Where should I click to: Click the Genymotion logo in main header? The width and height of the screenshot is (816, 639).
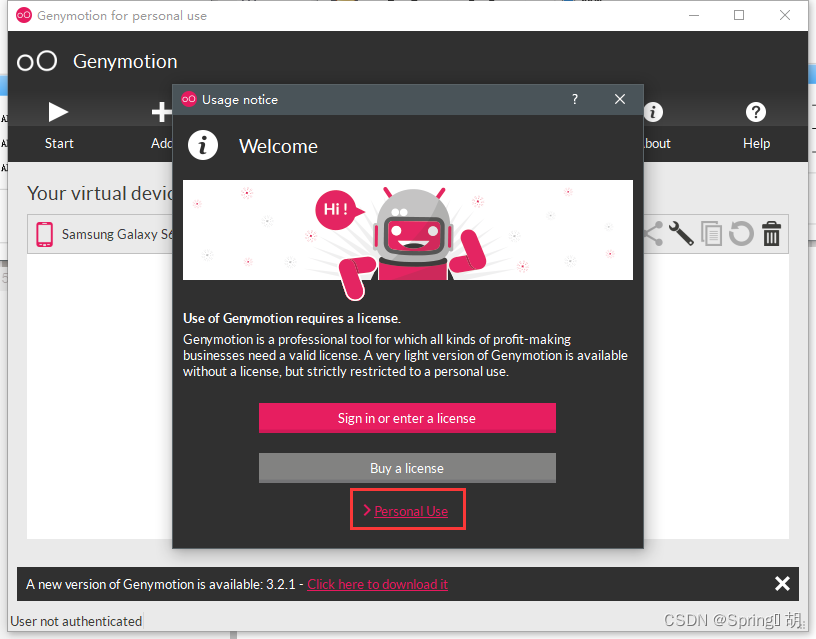coord(37,61)
